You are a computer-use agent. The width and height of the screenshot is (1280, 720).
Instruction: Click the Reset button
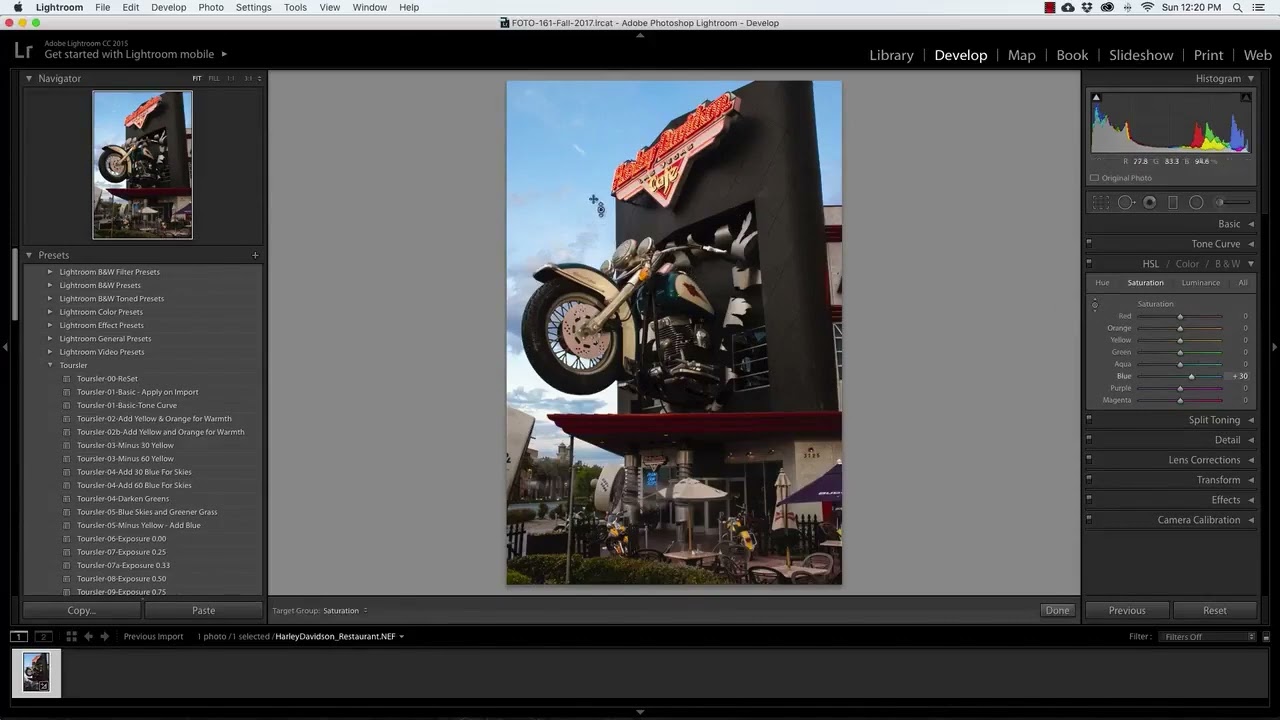click(1215, 610)
